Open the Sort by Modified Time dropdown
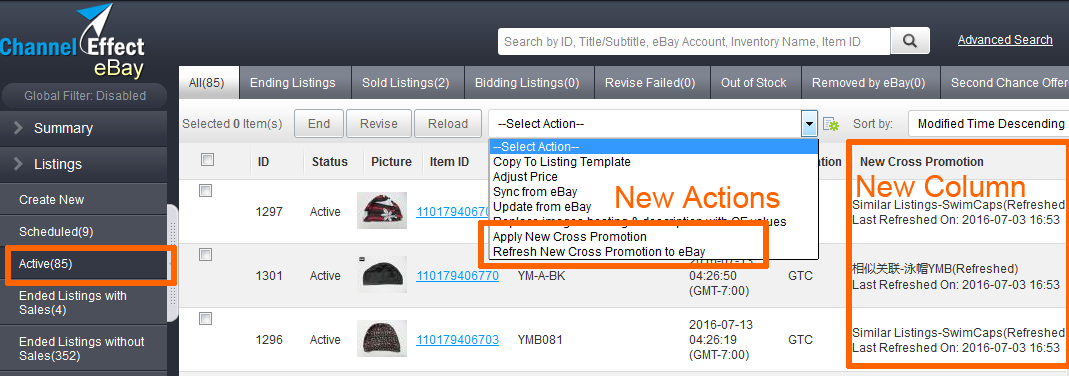The width and height of the screenshot is (1069, 376). [x=989, y=124]
